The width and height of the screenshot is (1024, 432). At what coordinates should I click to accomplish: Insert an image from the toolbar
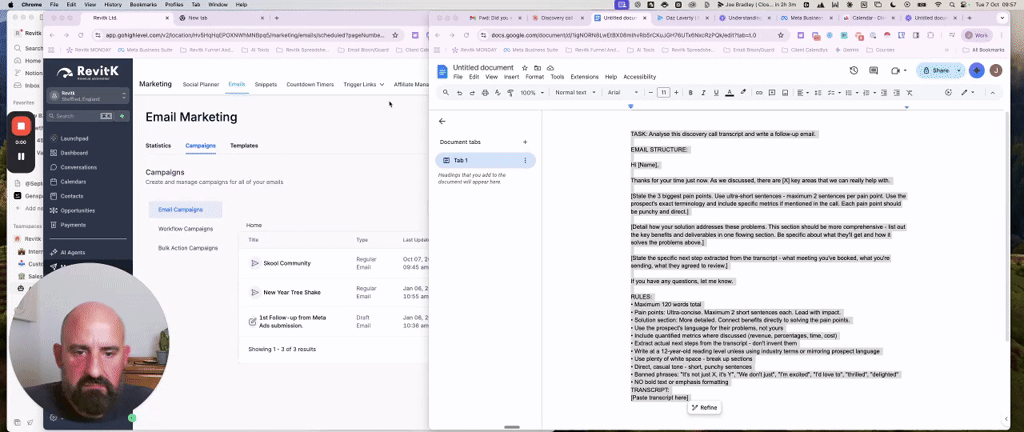[785, 93]
